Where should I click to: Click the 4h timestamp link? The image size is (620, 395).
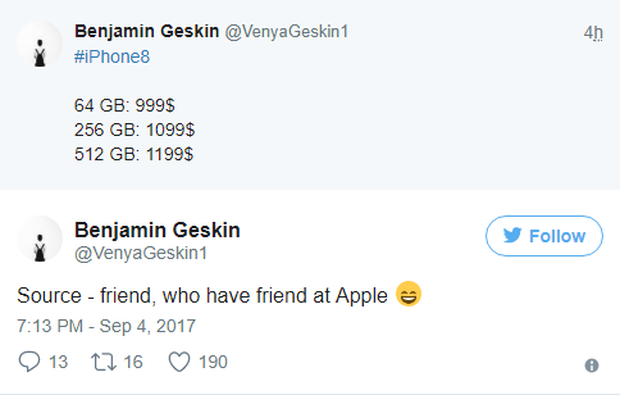coord(593,33)
